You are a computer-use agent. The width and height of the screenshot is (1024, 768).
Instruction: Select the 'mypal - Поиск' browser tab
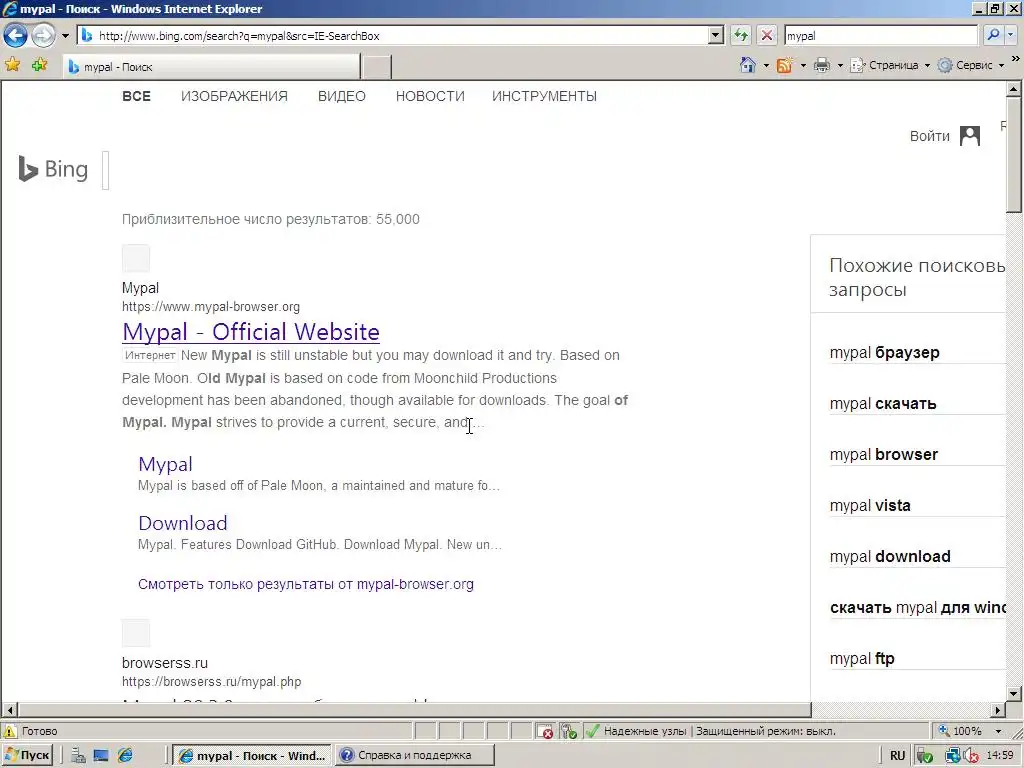coord(211,67)
